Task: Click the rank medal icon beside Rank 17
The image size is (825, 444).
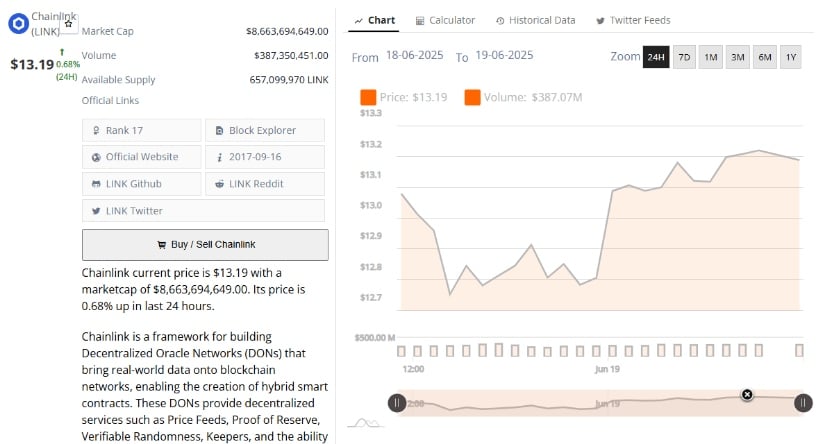Action: (96, 130)
